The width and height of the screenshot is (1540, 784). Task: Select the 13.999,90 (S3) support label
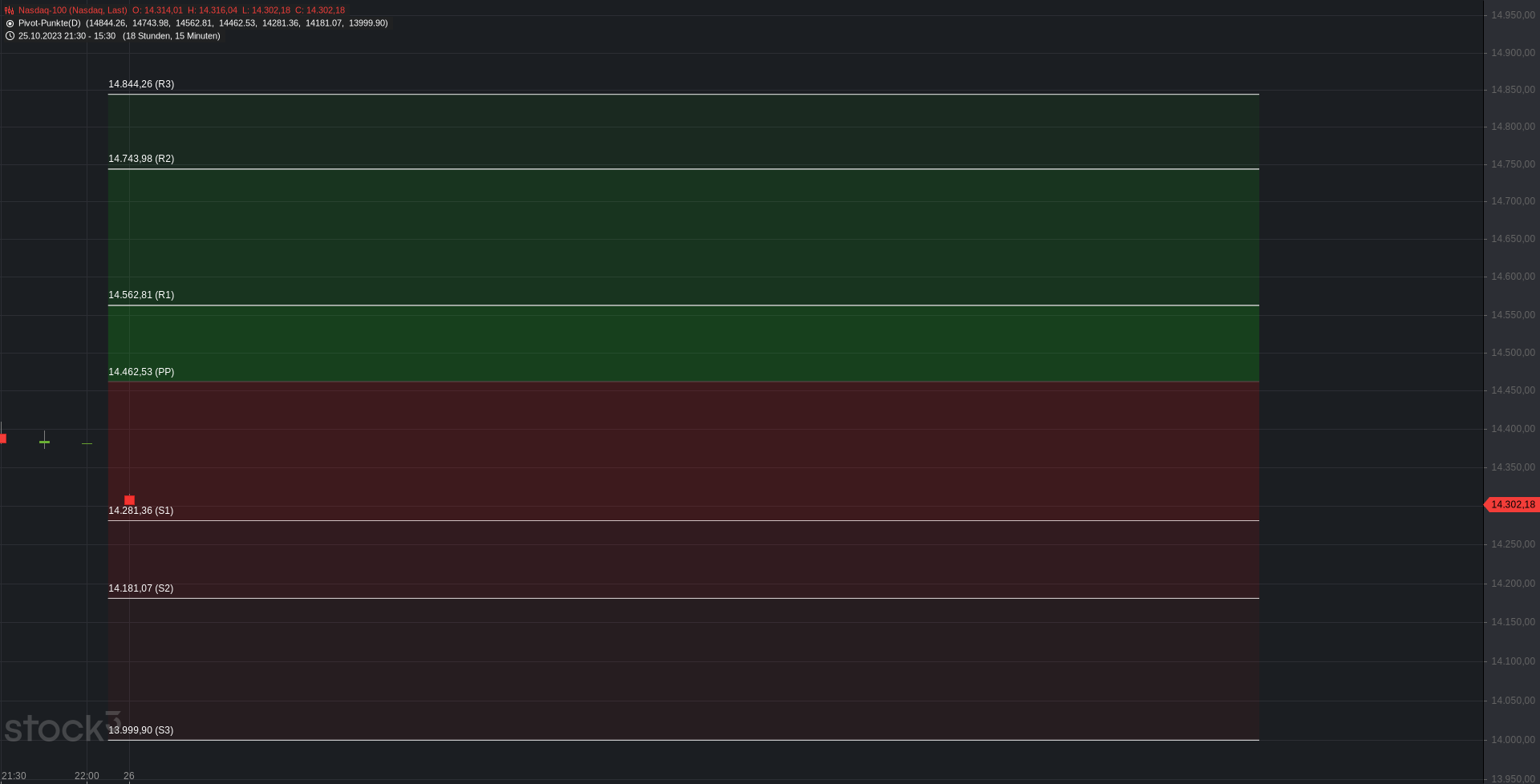pos(141,730)
